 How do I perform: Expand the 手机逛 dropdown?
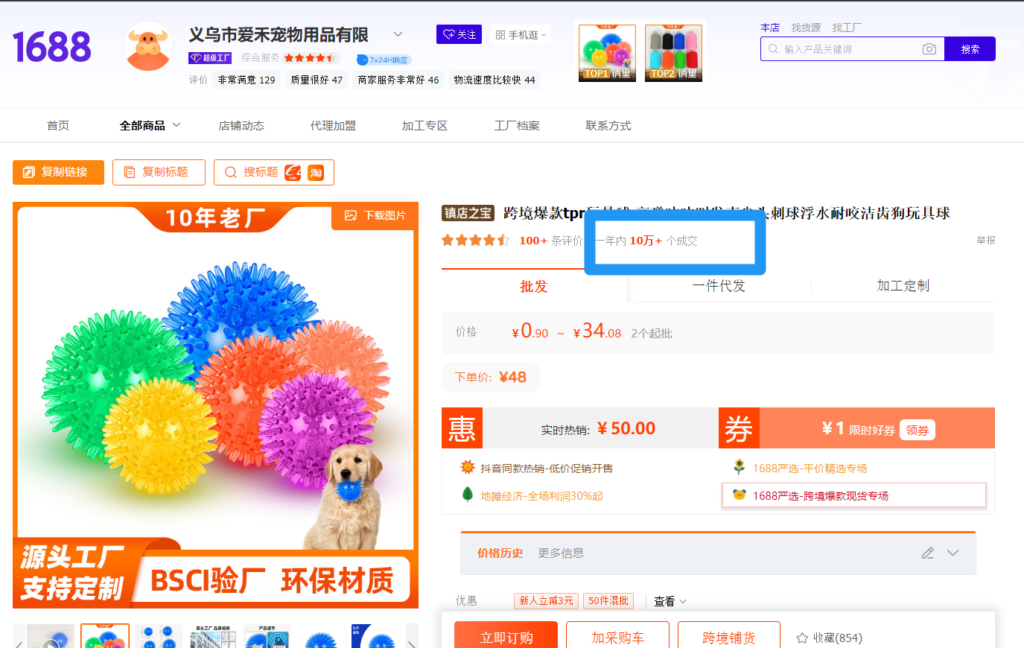tap(522, 35)
